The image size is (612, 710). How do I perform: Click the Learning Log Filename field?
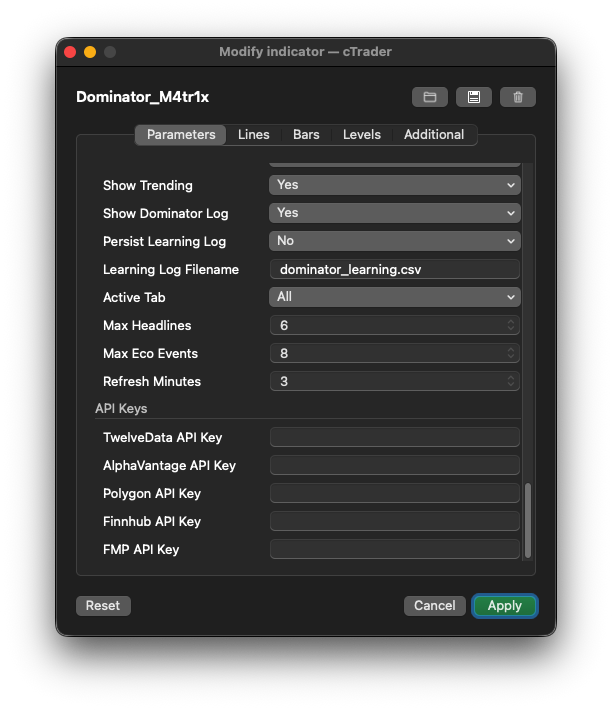395,269
